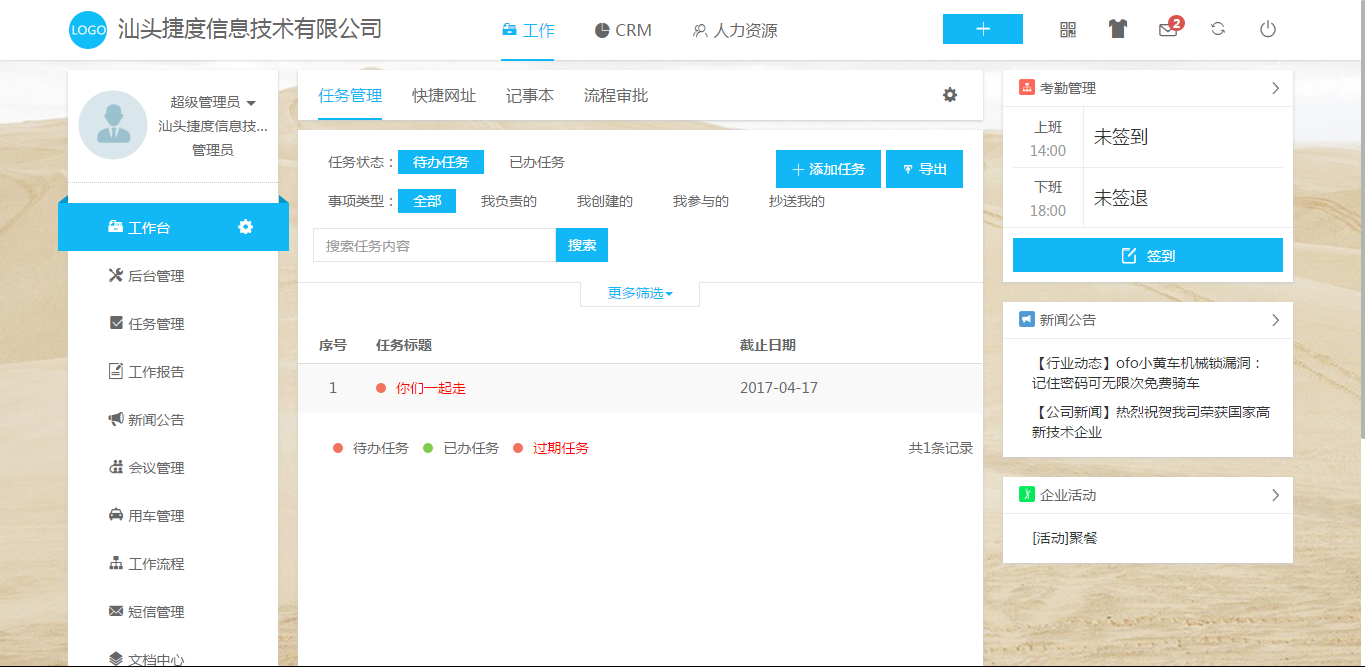Click the 添加任务 button
The width and height of the screenshot is (1365, 667).
[828, 169]
